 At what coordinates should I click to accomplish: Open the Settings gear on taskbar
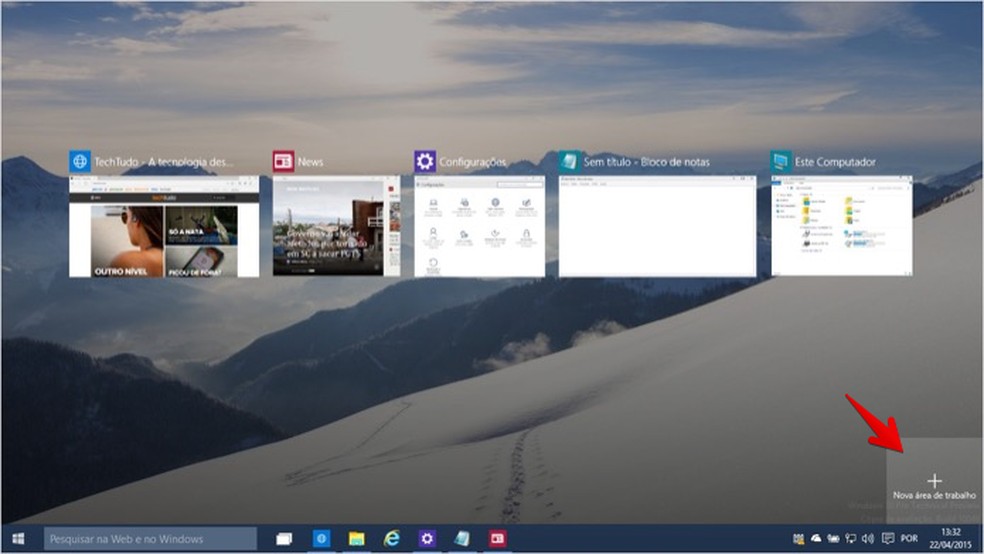tap(427, 538)
